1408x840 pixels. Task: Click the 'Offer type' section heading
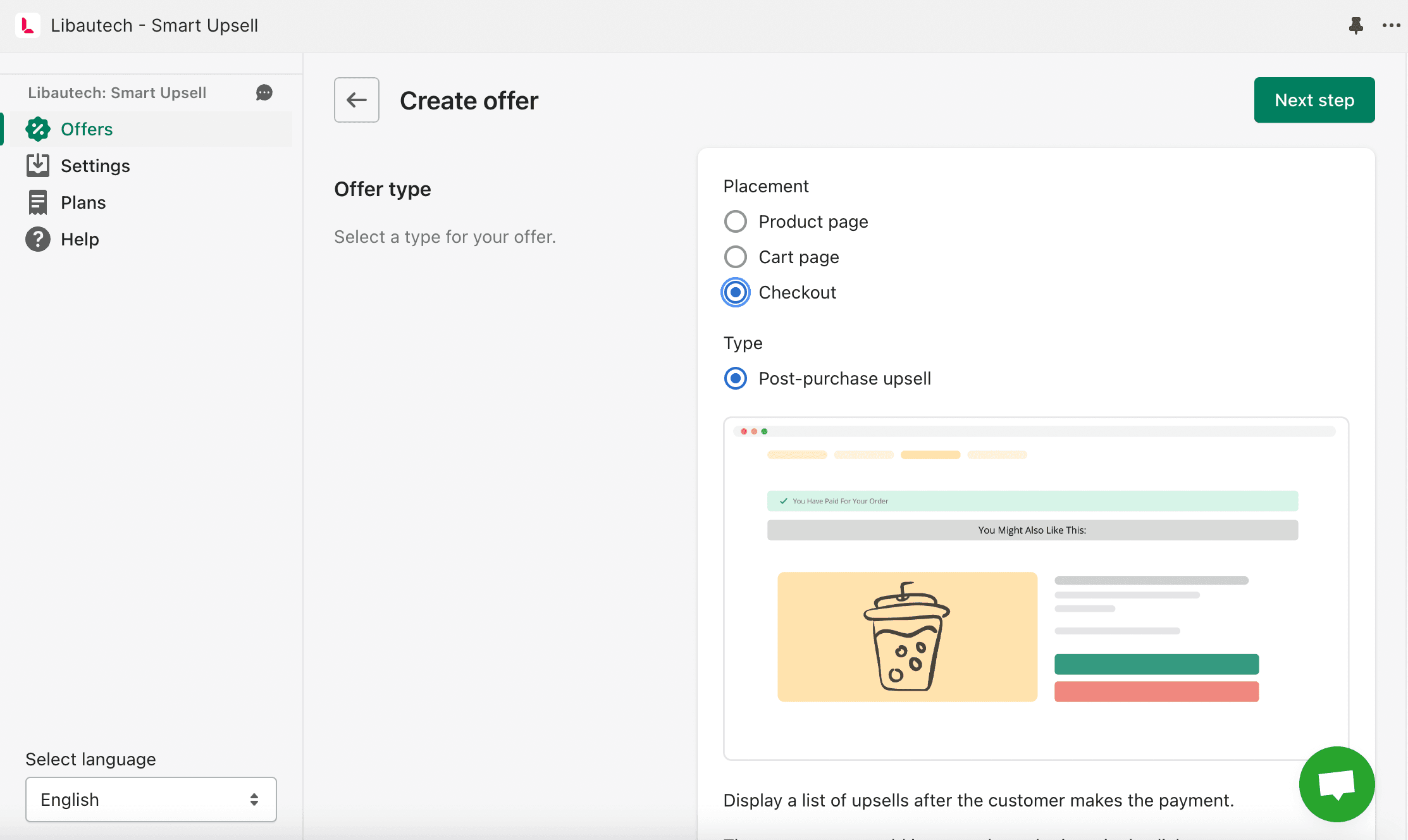click(x=383, y=189)
